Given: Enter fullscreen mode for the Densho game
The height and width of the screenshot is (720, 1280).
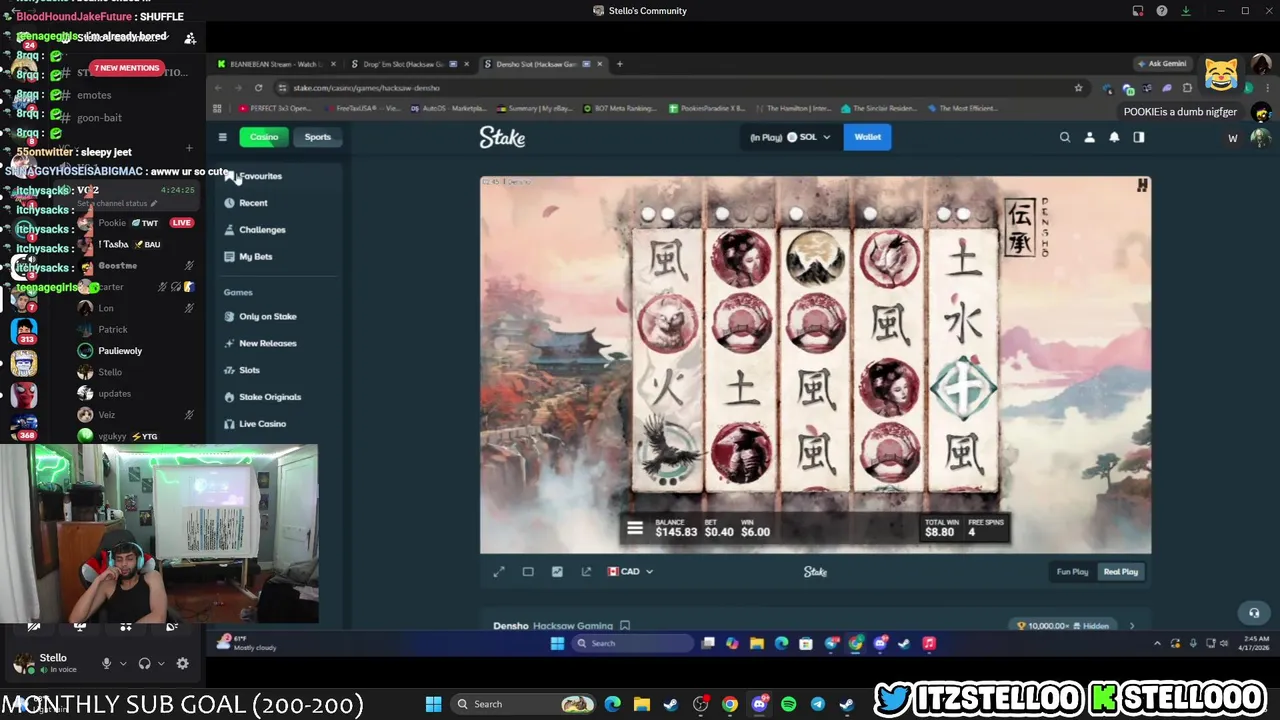Looking at the screenshot, I should (499, 571).
